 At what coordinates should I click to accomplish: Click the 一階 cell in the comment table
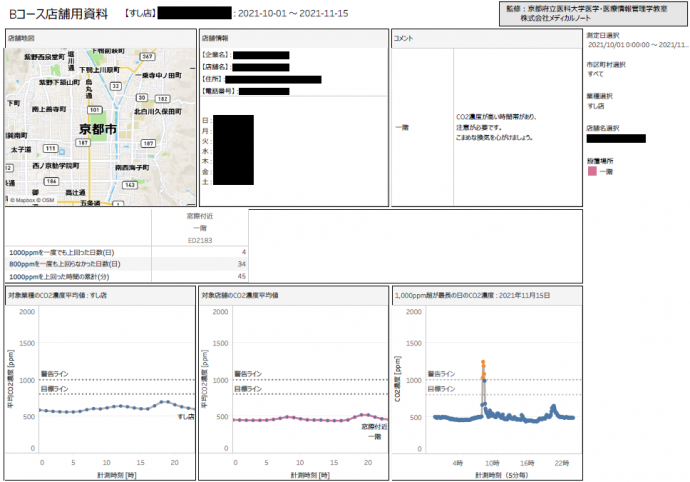point(402,127)
